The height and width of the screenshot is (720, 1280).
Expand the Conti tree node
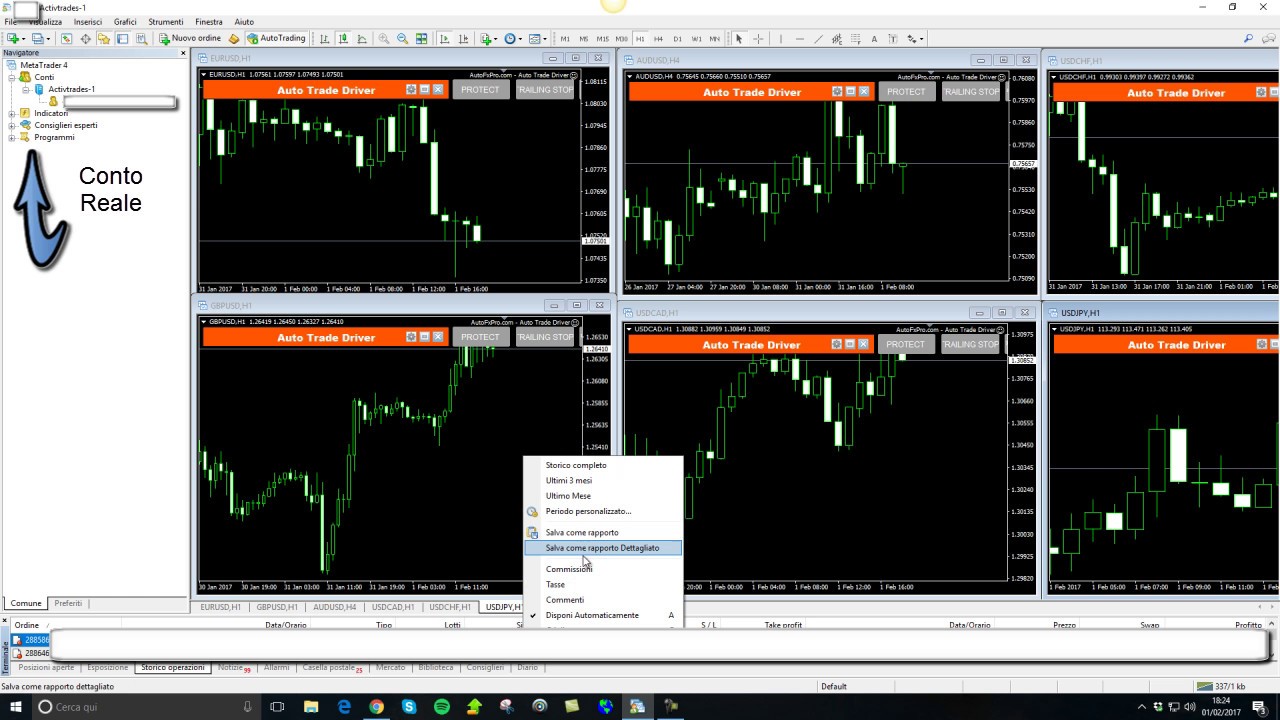[12, 77]
